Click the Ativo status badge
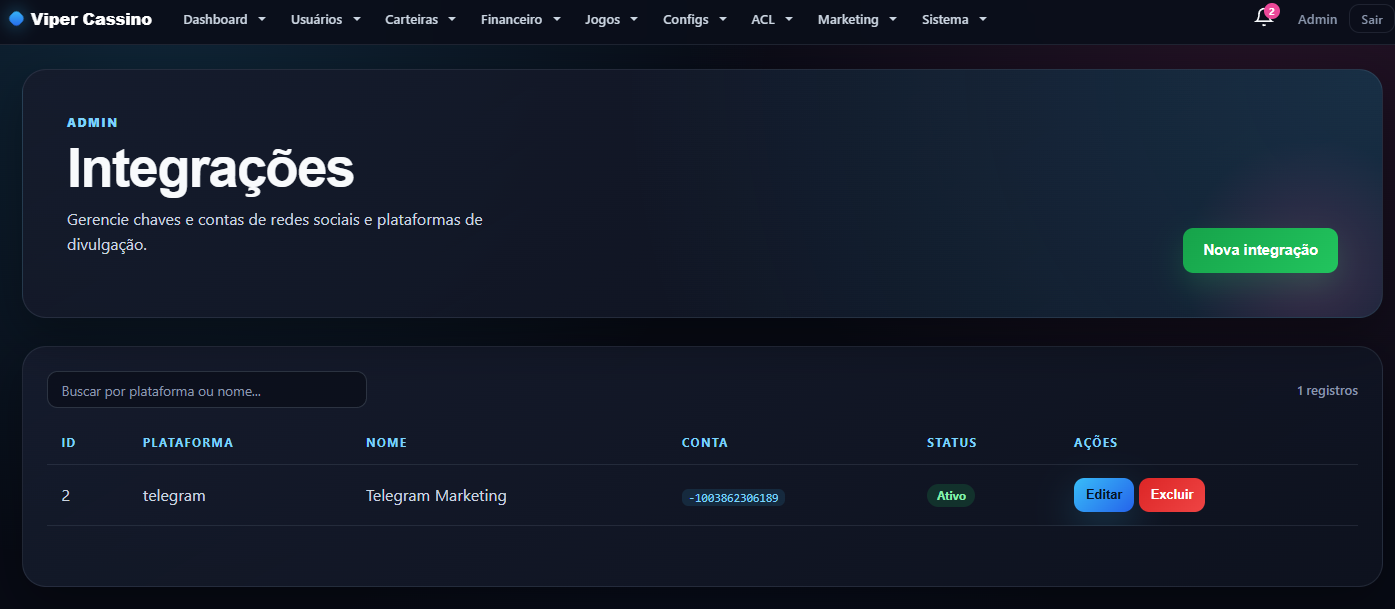The image size is (1395, 609). [951, 496]
